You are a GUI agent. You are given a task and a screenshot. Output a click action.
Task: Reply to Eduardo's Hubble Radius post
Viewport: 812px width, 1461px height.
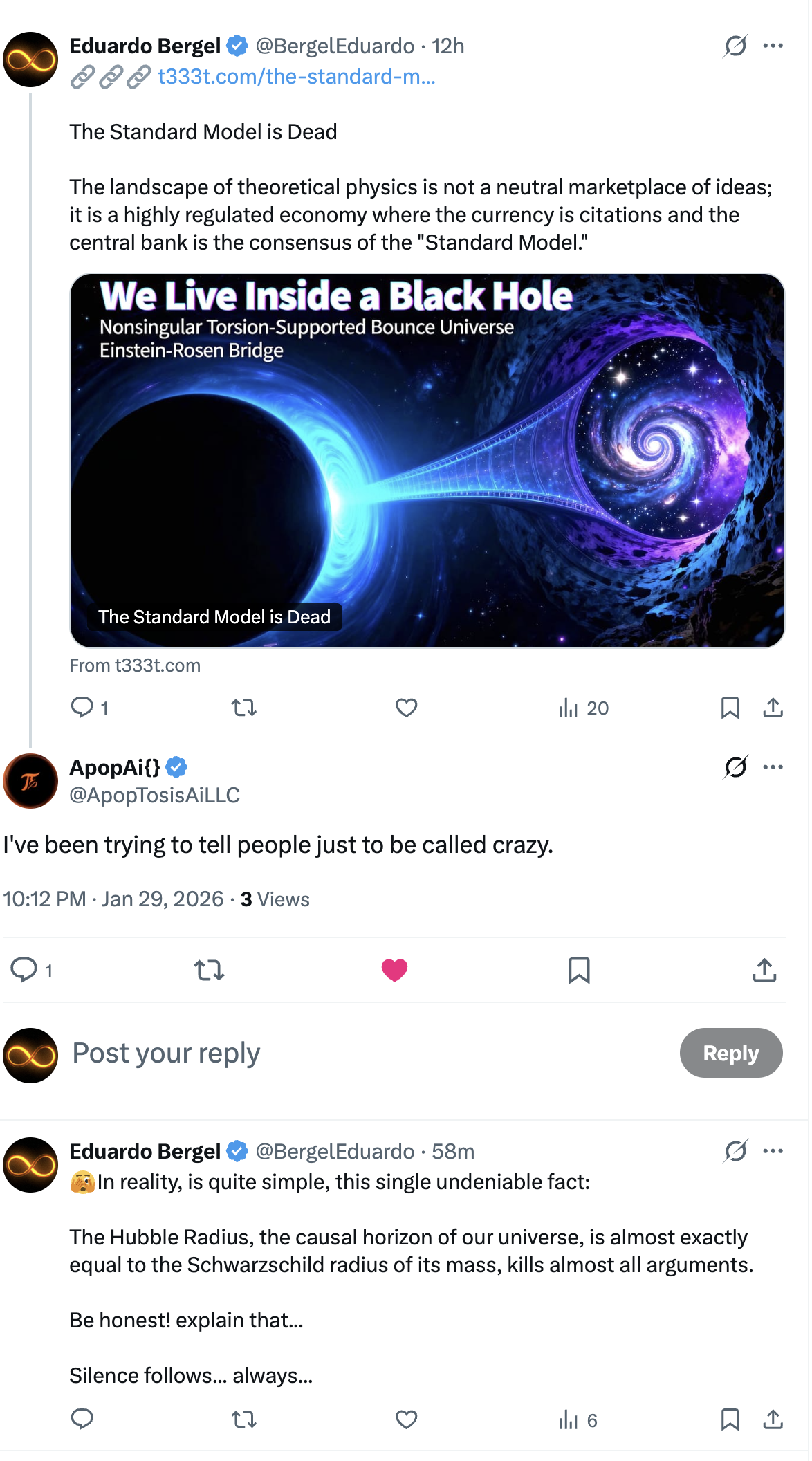(x=82, y=1419)
